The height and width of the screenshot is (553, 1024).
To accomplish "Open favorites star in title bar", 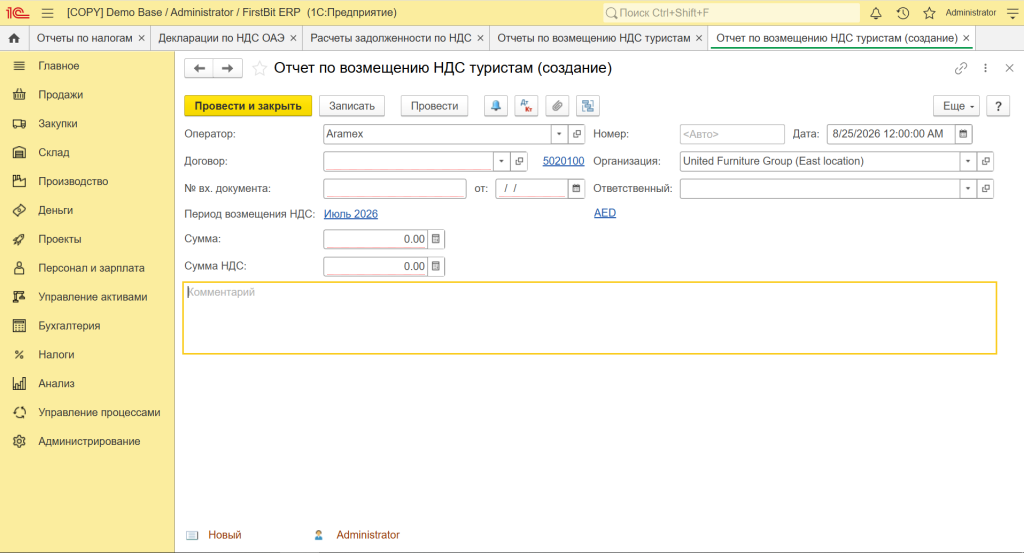I will click(929, 12).
